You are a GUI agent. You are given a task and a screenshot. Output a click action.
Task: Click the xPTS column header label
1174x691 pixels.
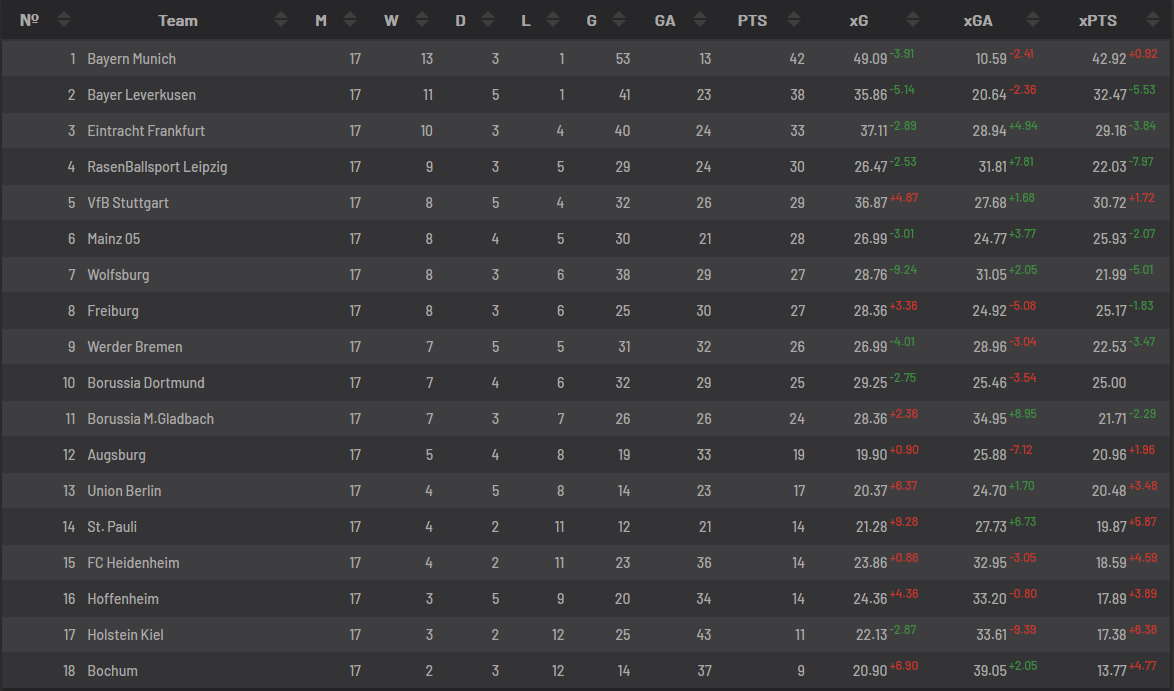(1098, 21)
